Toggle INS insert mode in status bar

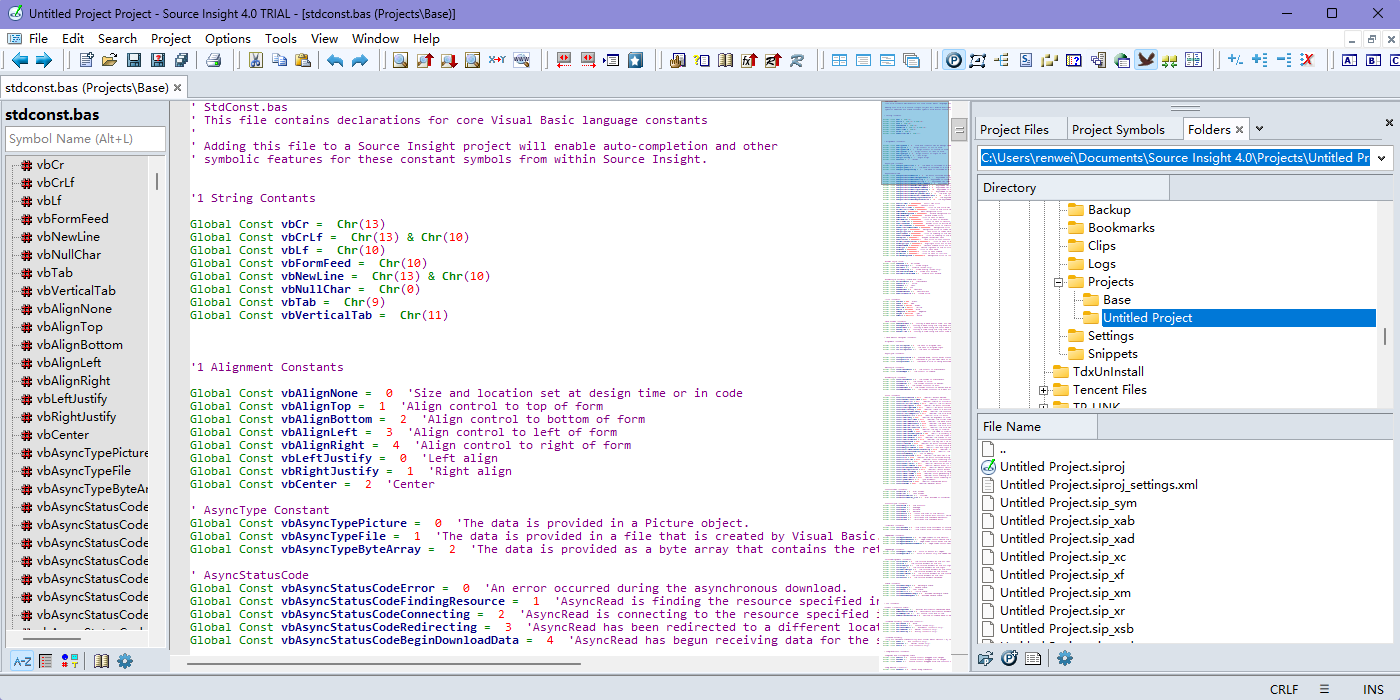click(x=1373, y=690)
